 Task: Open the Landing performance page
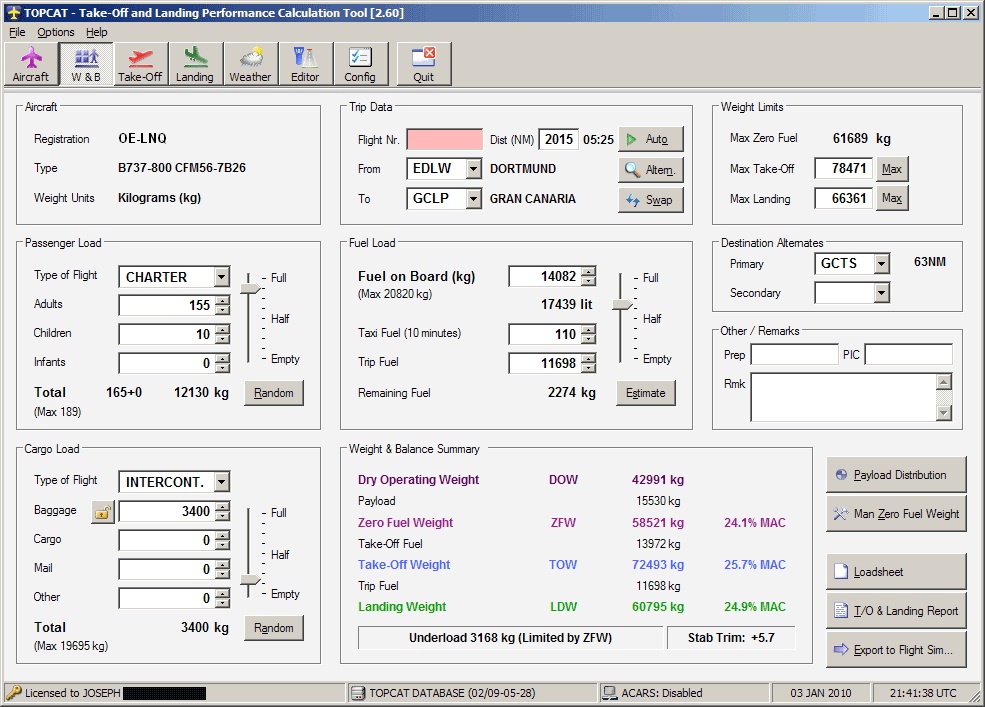(194, 65)
